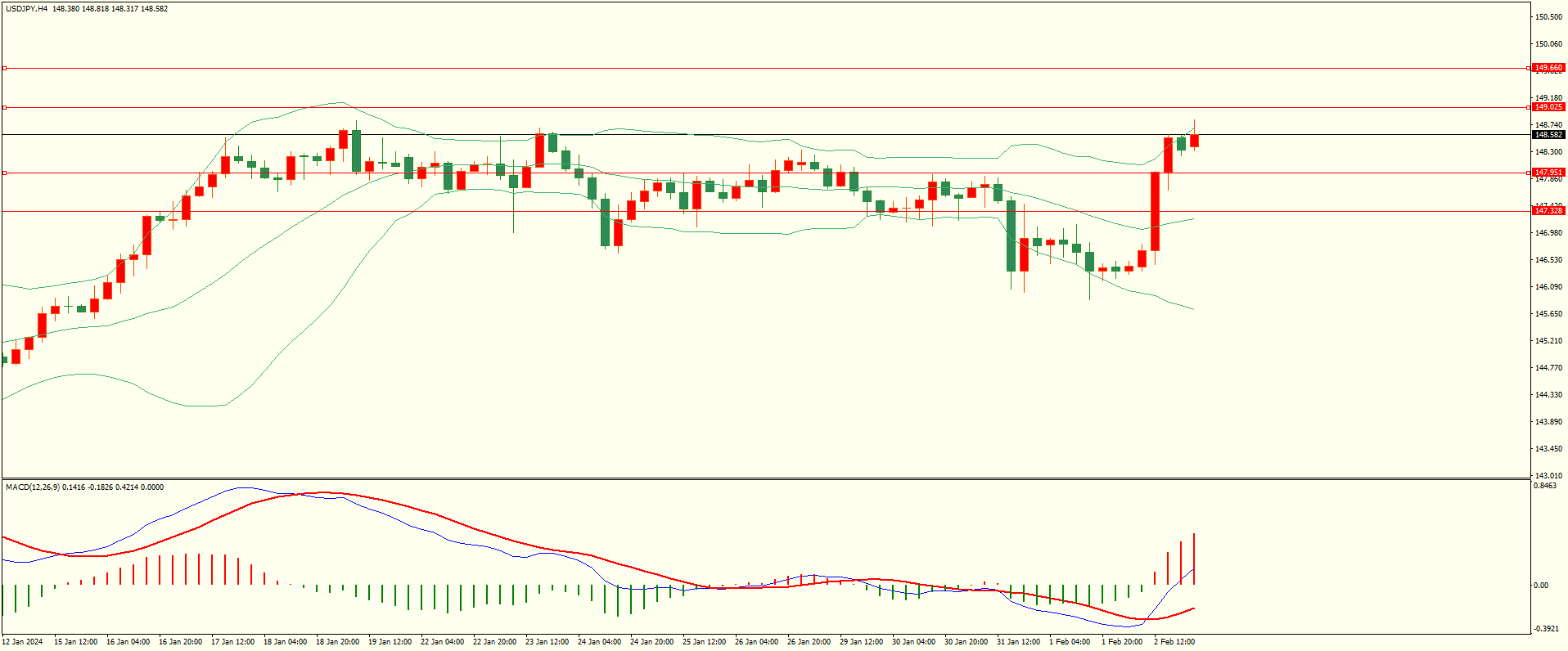Click the 145.650 price axis value

pos(1549,313)
